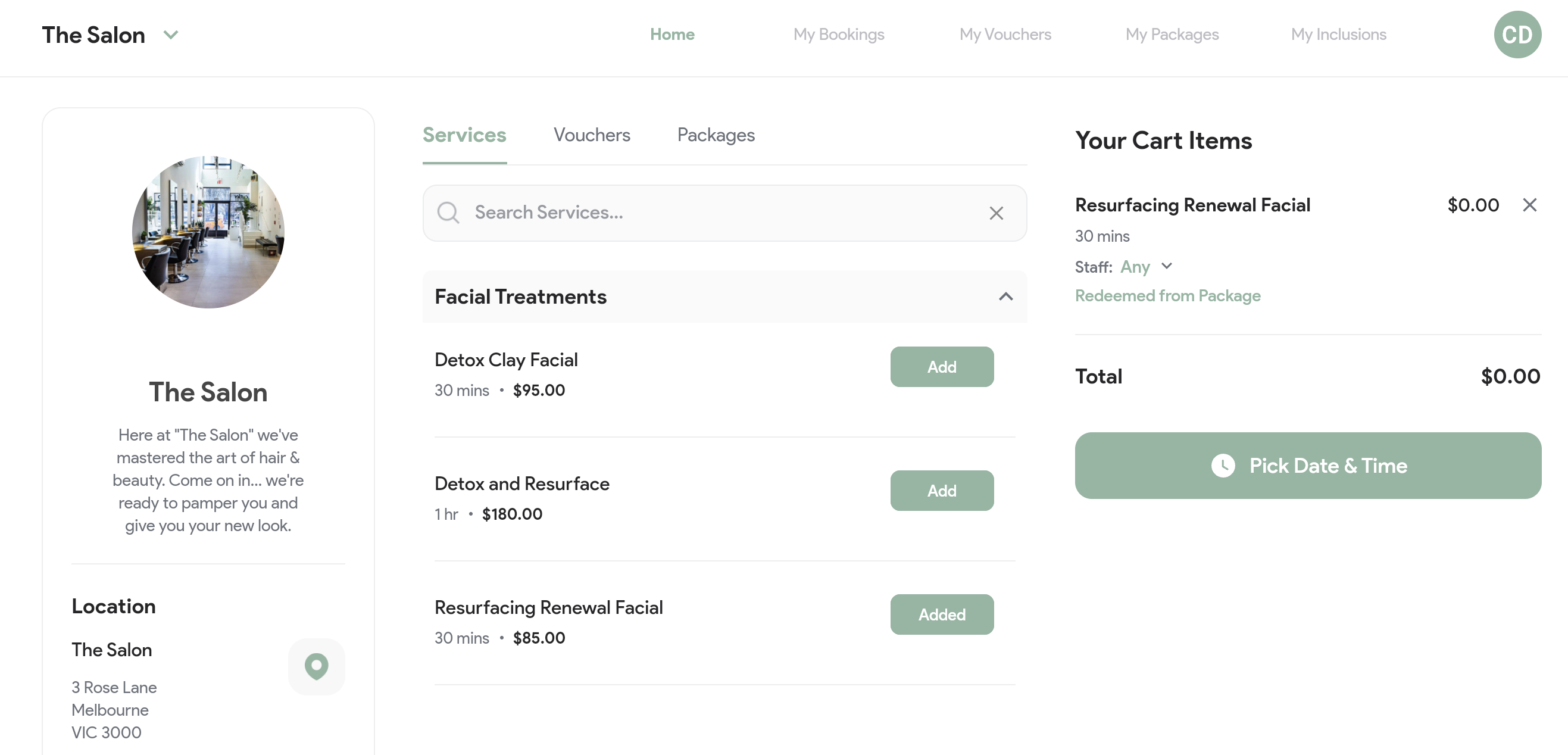Click the $95.00 price text
Image resolution: width=1568 pixels, height=755 pixels.
(539, 390)
